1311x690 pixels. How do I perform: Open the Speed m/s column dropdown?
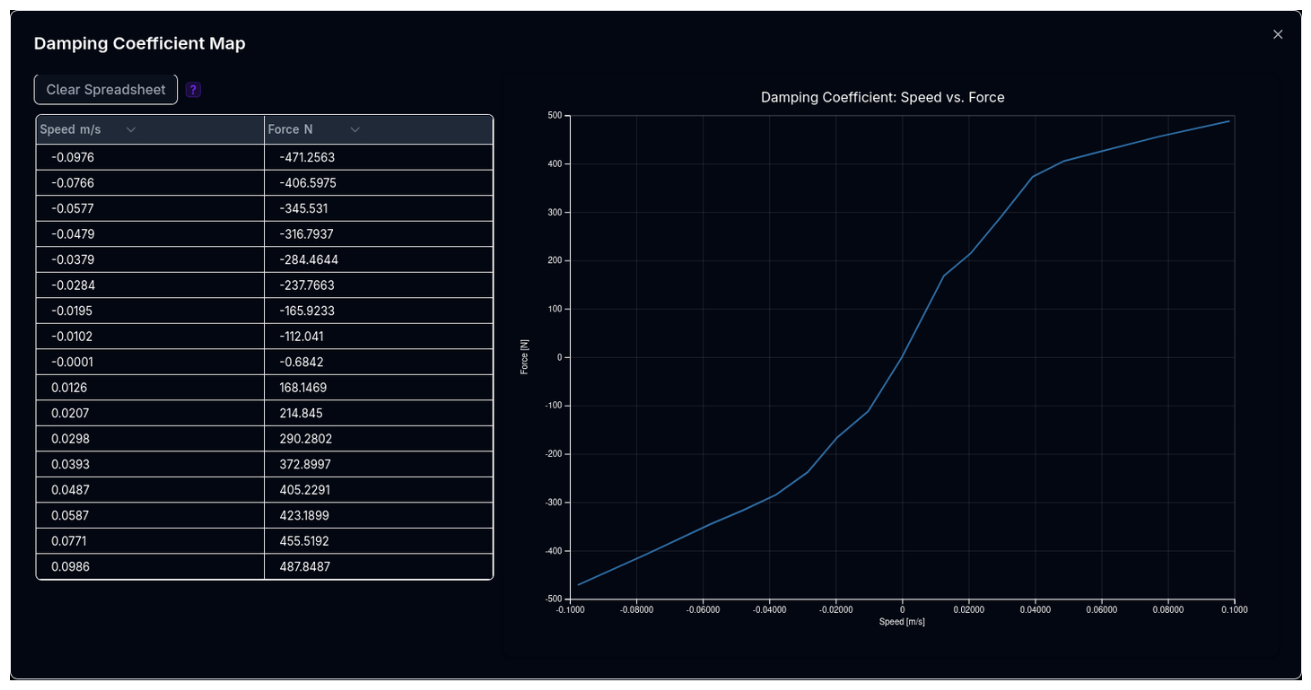click(131, 130)
